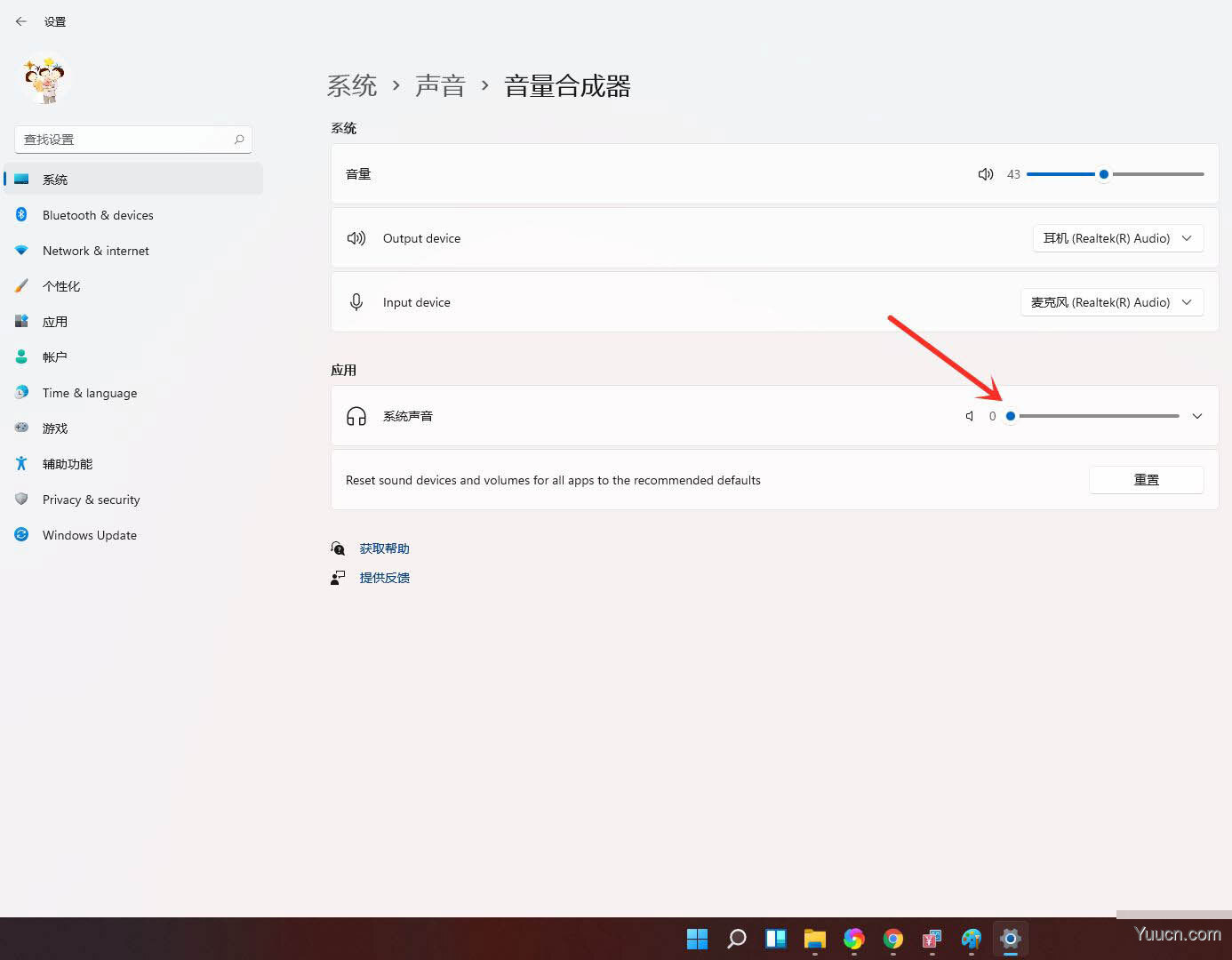Click the Reset sound devices description text
Screen dimensions: 1232x960
coord(553,480)
